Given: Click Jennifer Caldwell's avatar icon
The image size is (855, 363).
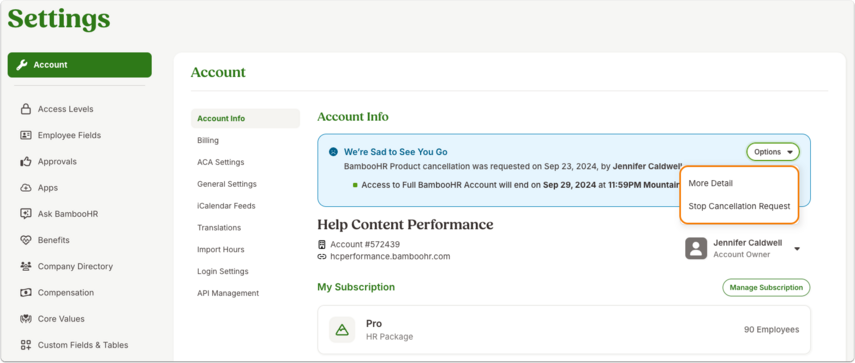Looking at the screenshot, I should pos(696,249).
